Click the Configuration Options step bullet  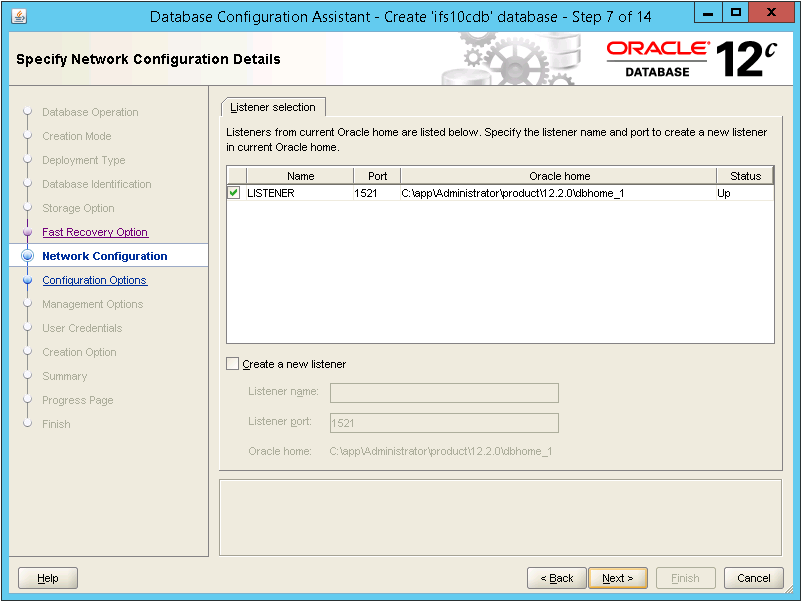click(28, 281)
